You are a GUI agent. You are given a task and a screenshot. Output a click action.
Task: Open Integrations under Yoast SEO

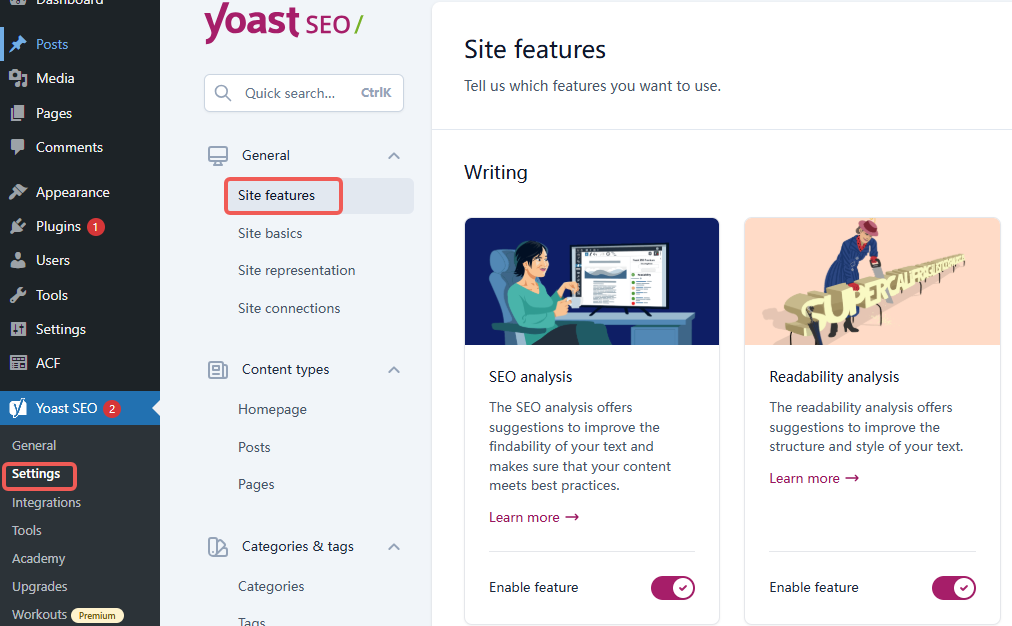[46, 502]
